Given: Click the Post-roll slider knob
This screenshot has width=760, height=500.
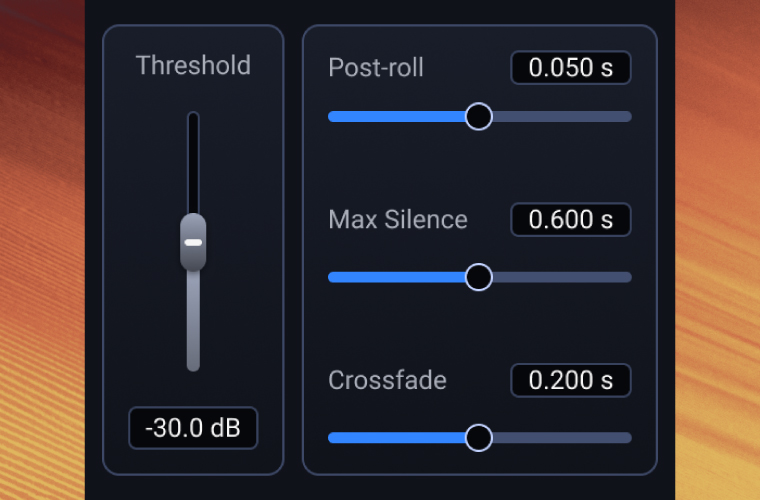Looking at the screenshot, I should coord(479,116).
